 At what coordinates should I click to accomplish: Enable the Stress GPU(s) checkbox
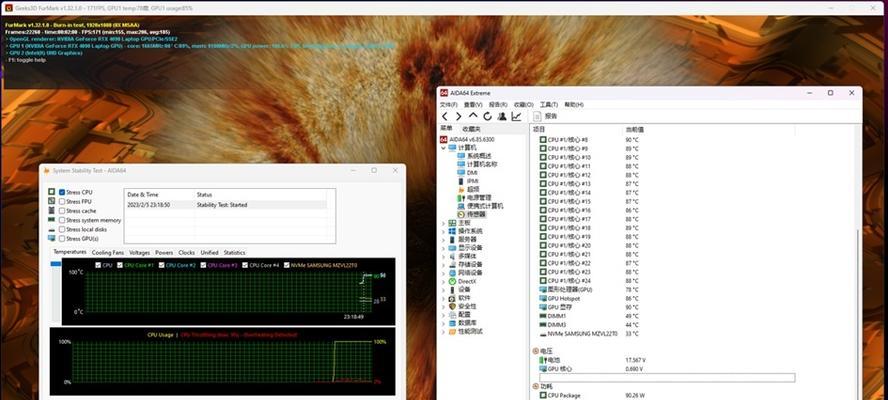click(x=62, y=239)
